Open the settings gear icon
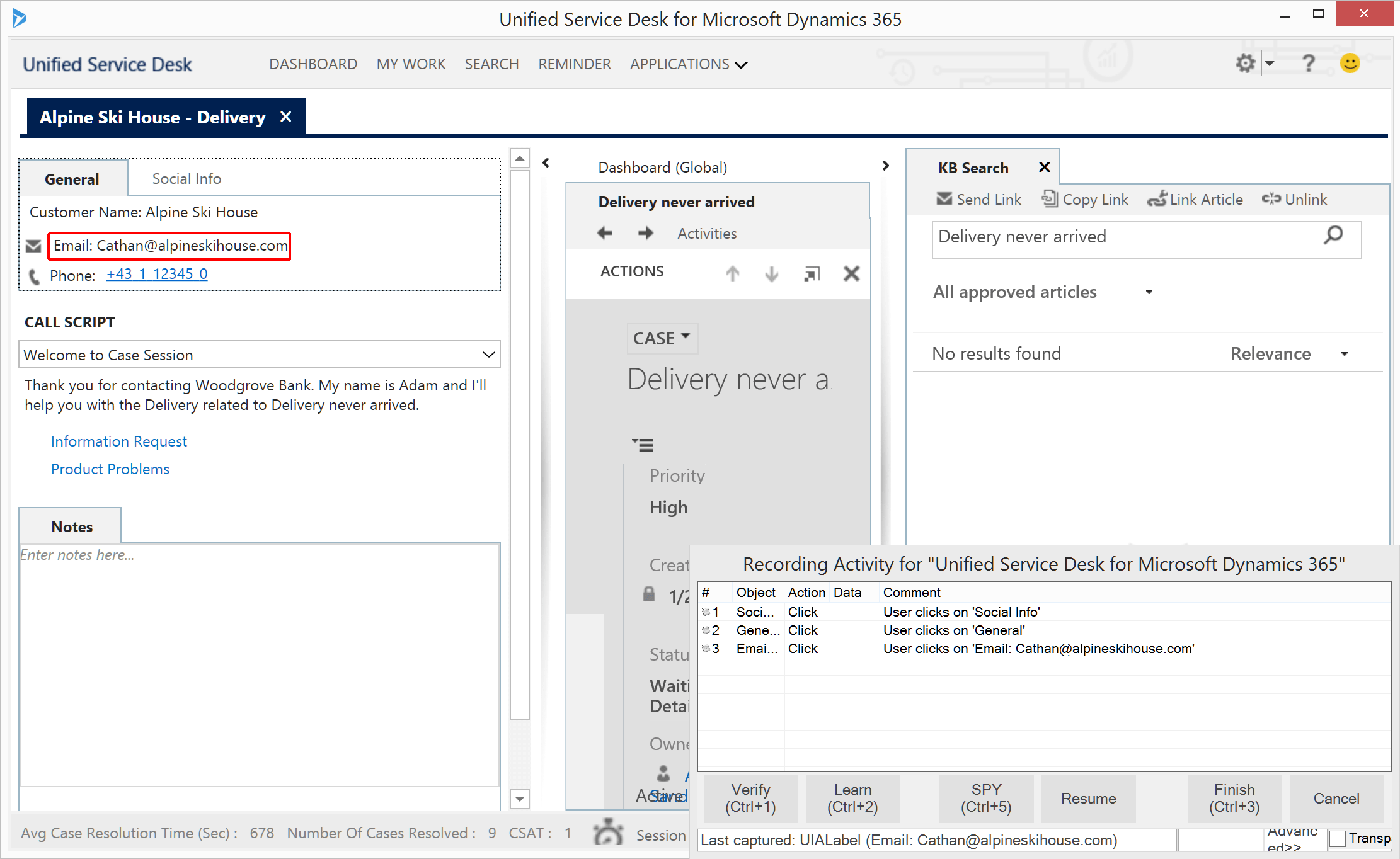Image resolution: width=1400 pixels, height=859 pixels. tap(1245, 63)
